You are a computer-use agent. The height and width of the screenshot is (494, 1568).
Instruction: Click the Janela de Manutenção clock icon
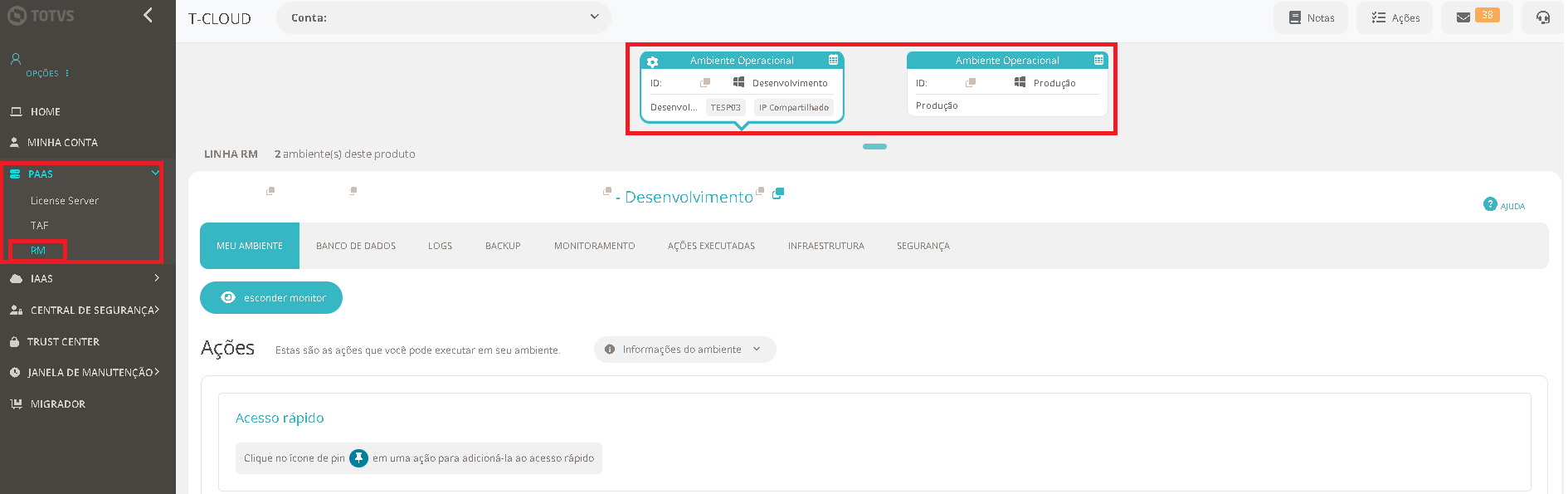tap(15, 373)
